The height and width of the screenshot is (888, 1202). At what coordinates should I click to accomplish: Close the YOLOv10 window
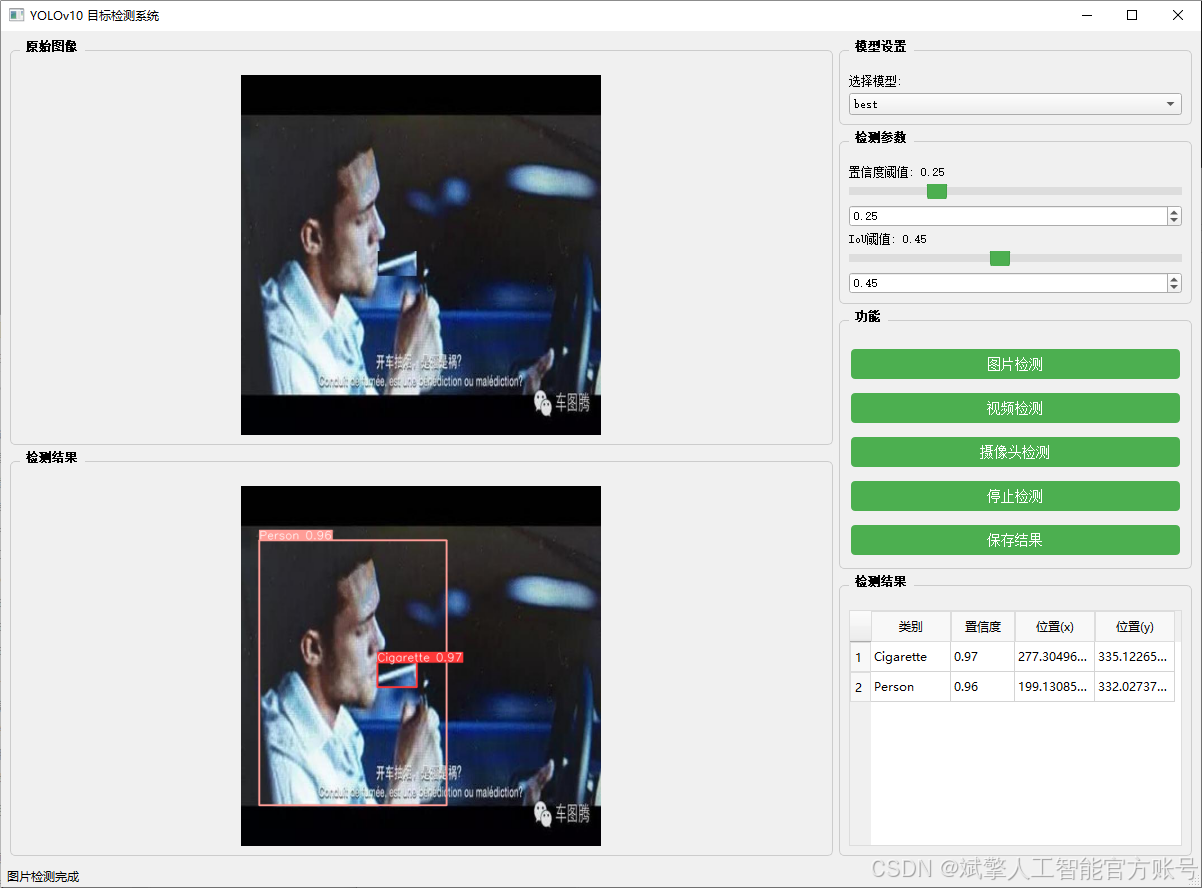(x=1178, y=15)
